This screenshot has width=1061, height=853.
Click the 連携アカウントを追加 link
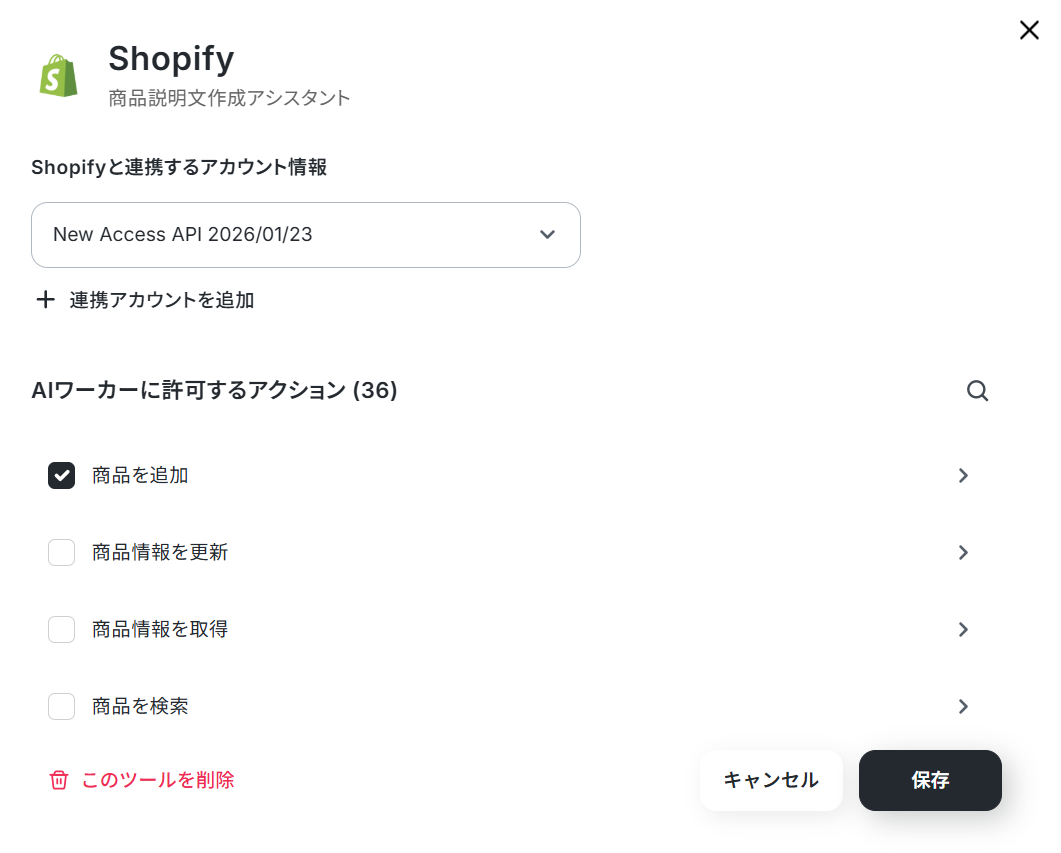tap(162, 300)
